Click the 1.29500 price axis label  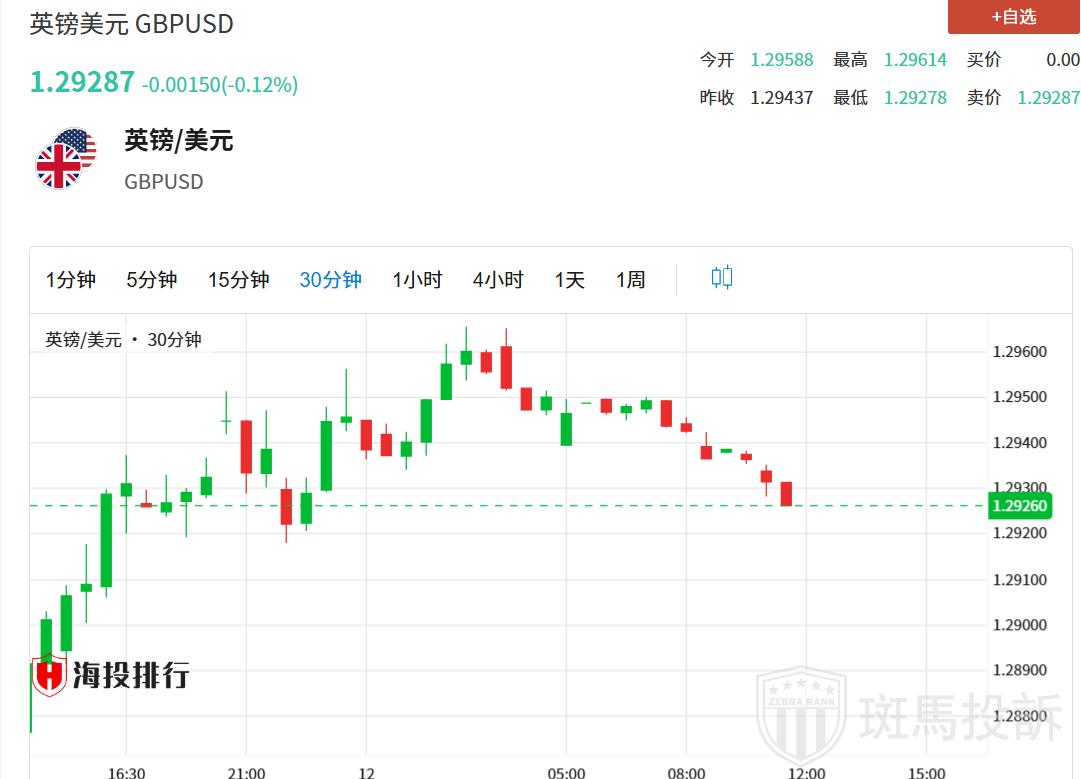tap(1020, 397)
